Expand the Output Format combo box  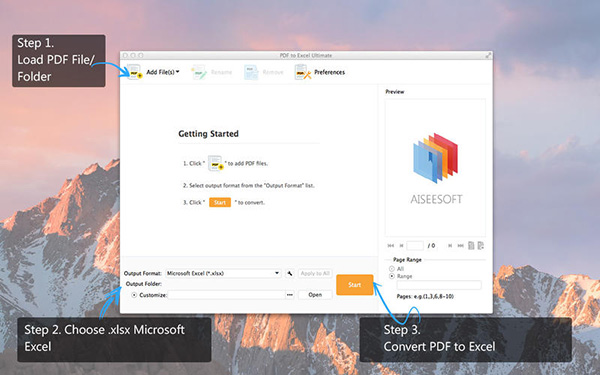point(223,273)
